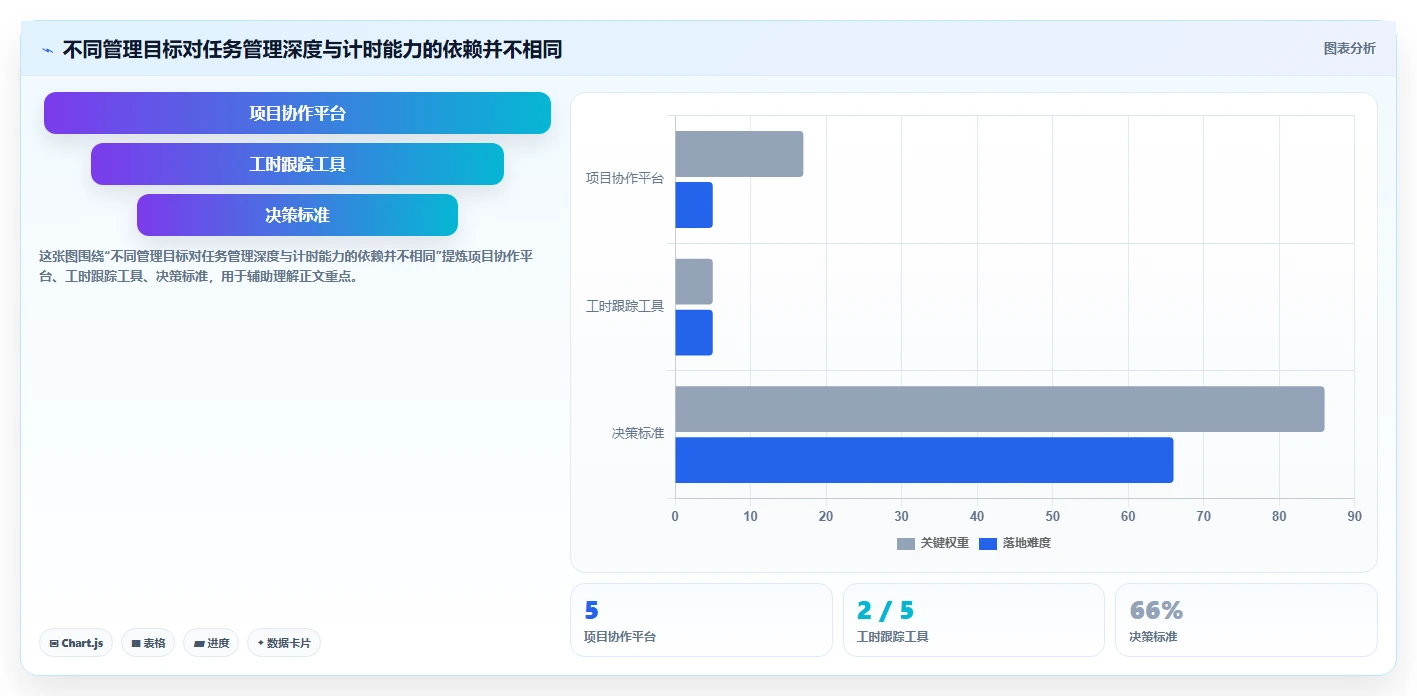Click the blue 项目协作平台 落地难度 bar
The image size is (1417, 696).
tap(694, 205)
